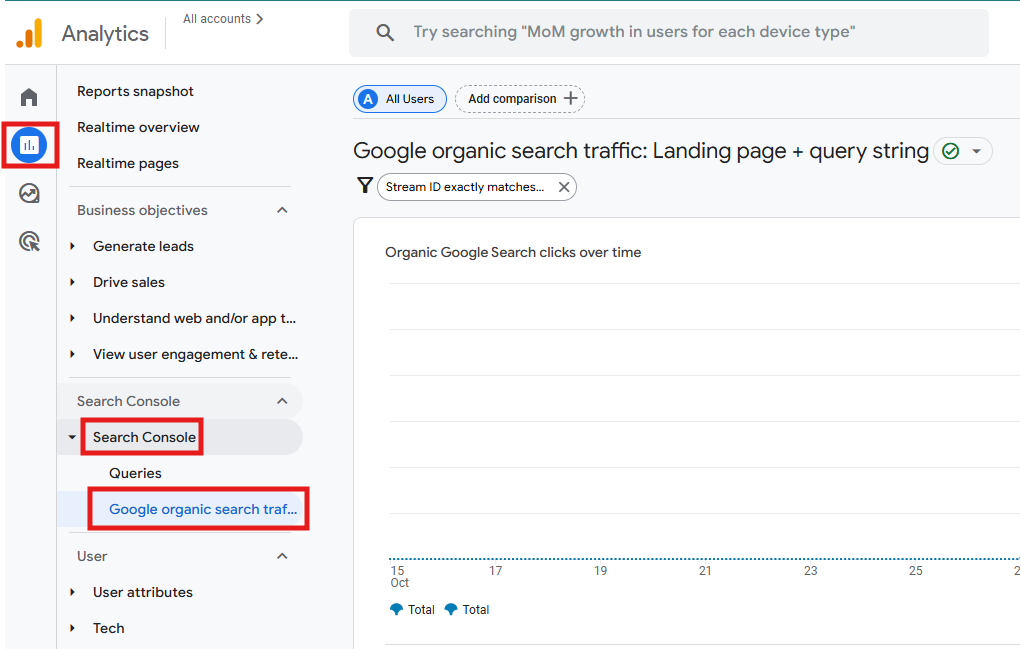This screenshot has width=1020, height=649.
Task: Select the All Users comparison chip
Action: [400, 99]
